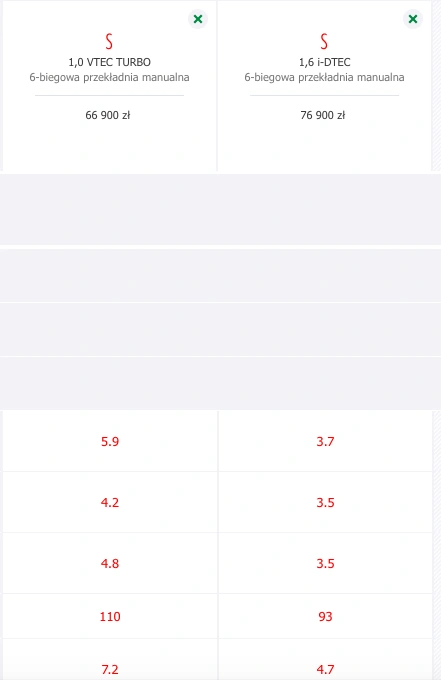Select the 3.5 cell beside 4.8
The height and width of the screenshot is (680, 441).
[325, 563]
